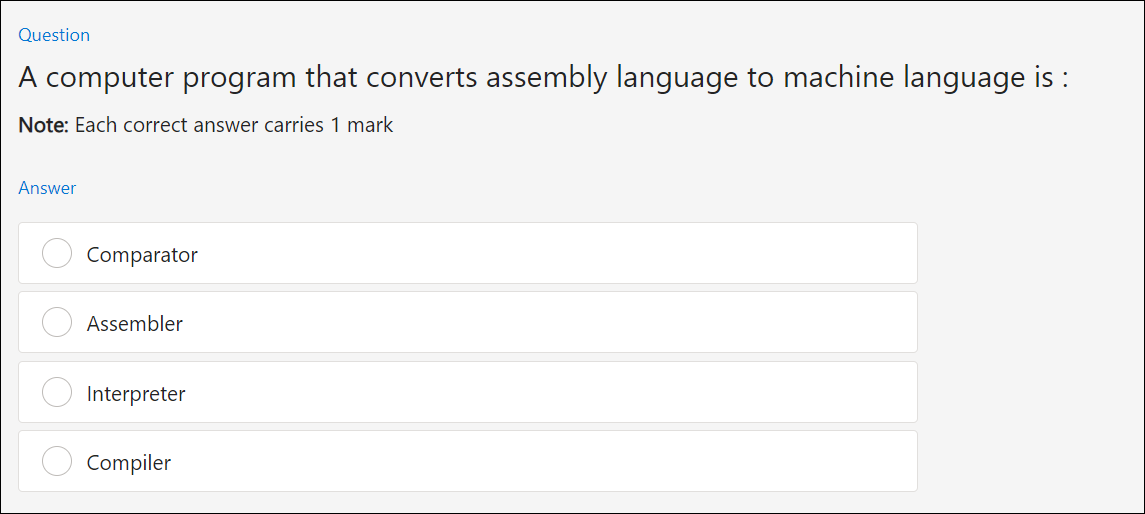This screenshot has height=514, width=1145.
Task: Click empty space inside the Interpreter answer card
Action: pos(555,392)
